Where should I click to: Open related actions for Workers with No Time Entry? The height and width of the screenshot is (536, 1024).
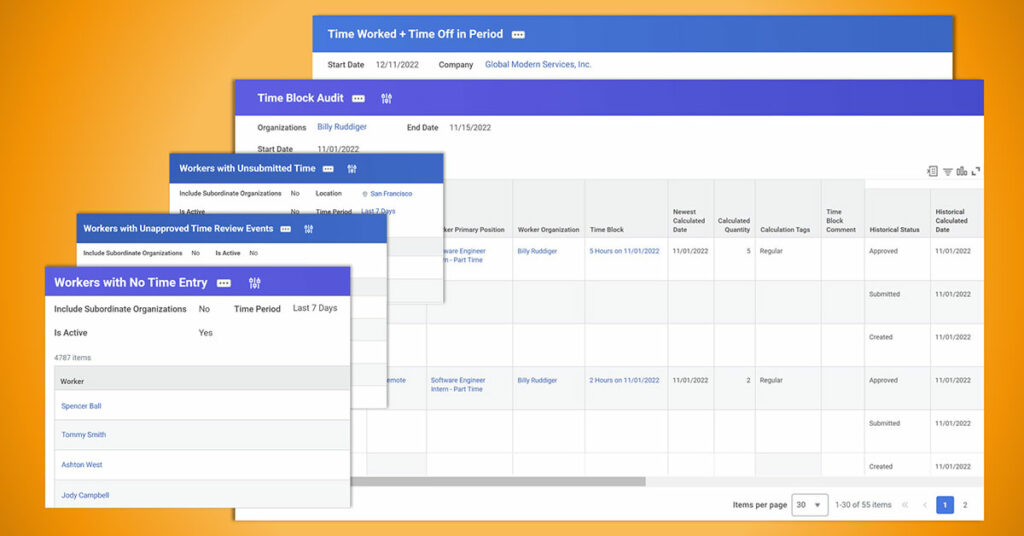(224, 283)
